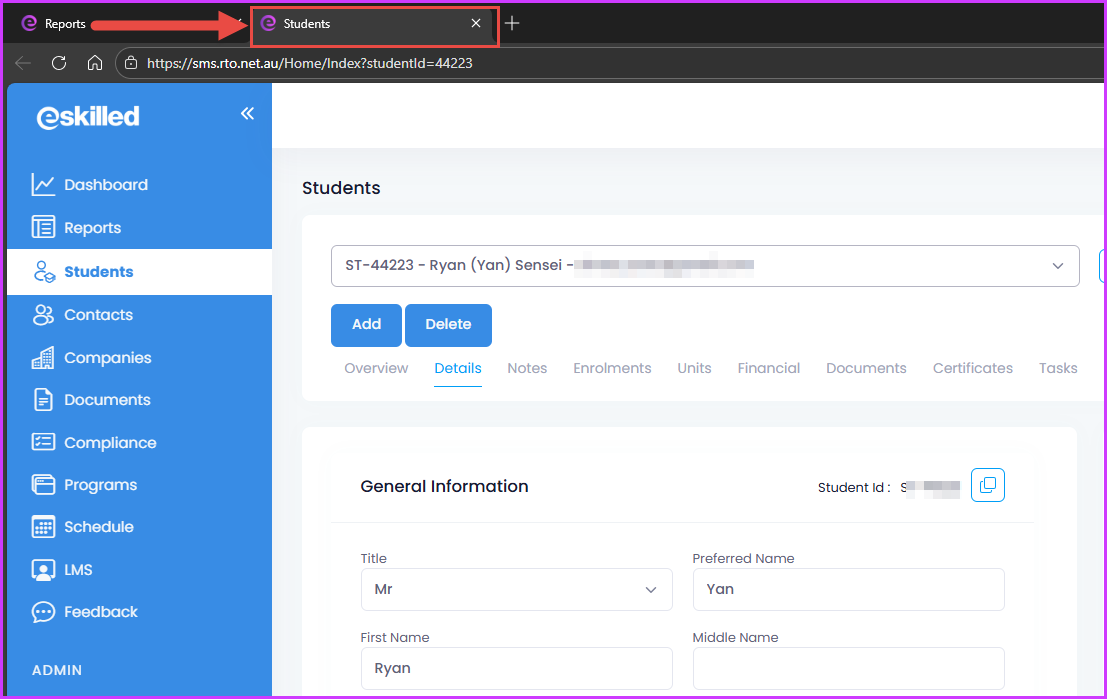Click the Compliance checklist icon
Screen dimensions: 1107x699
tap(43, 443)
